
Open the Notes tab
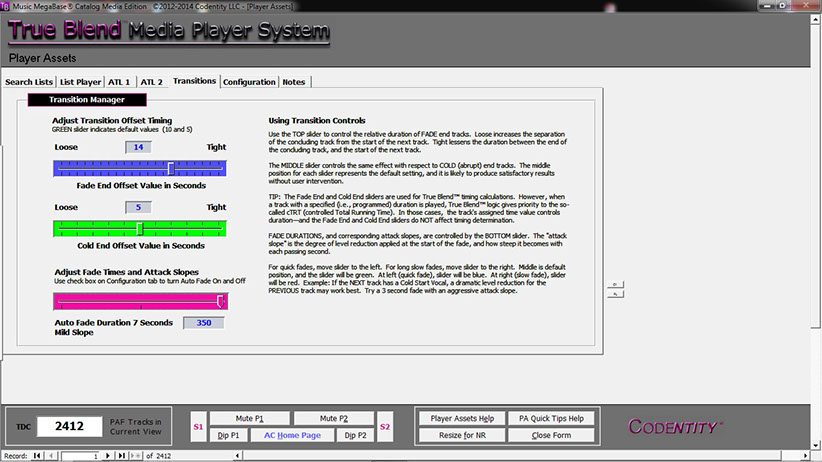coord(294,82)
